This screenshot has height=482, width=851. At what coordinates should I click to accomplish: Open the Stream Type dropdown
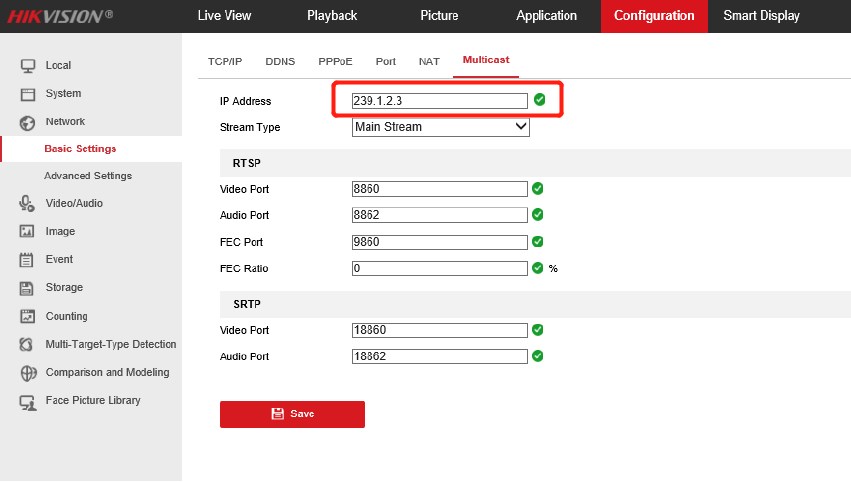click(440, 127)
